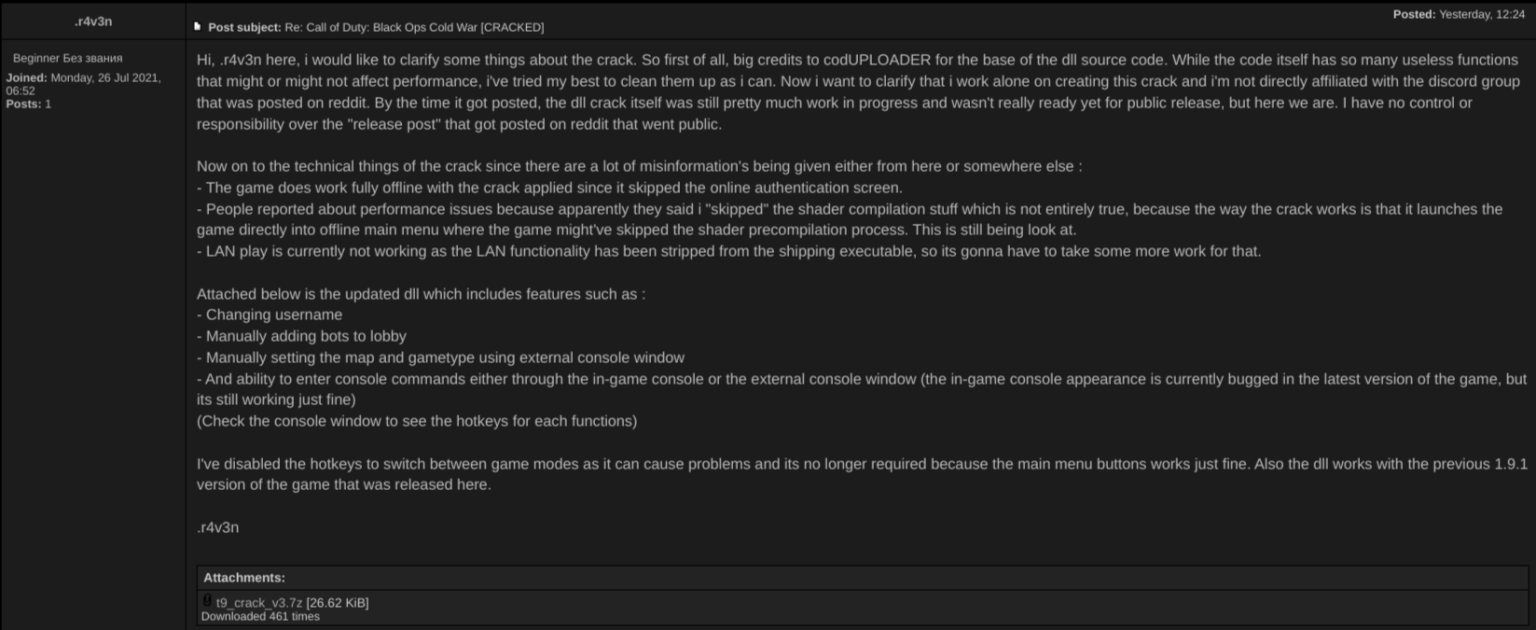Click the Downloaded 461 times text
Image resolution: width=1536 pixels, height=630 pixels.
pyautogui.click(x=260, y=617)
